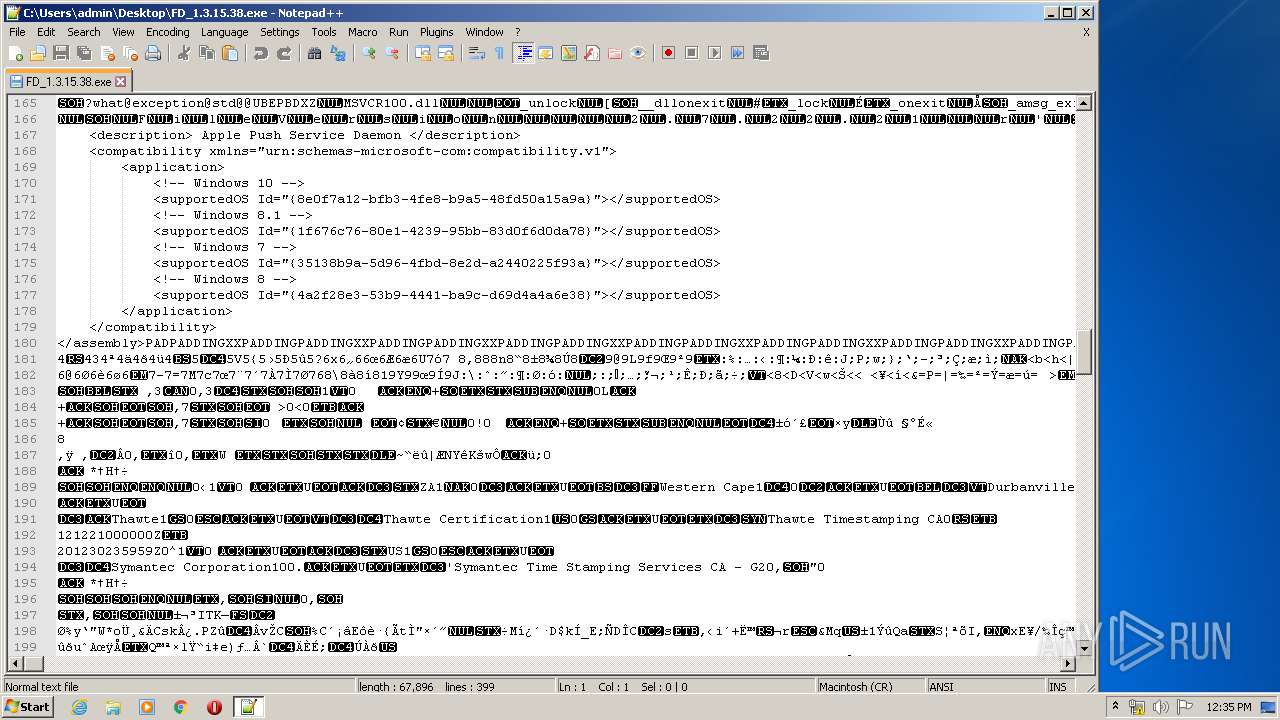Paste clipboard using Paste toolbar icon
1280x720 pixels.
click(229, 53)
